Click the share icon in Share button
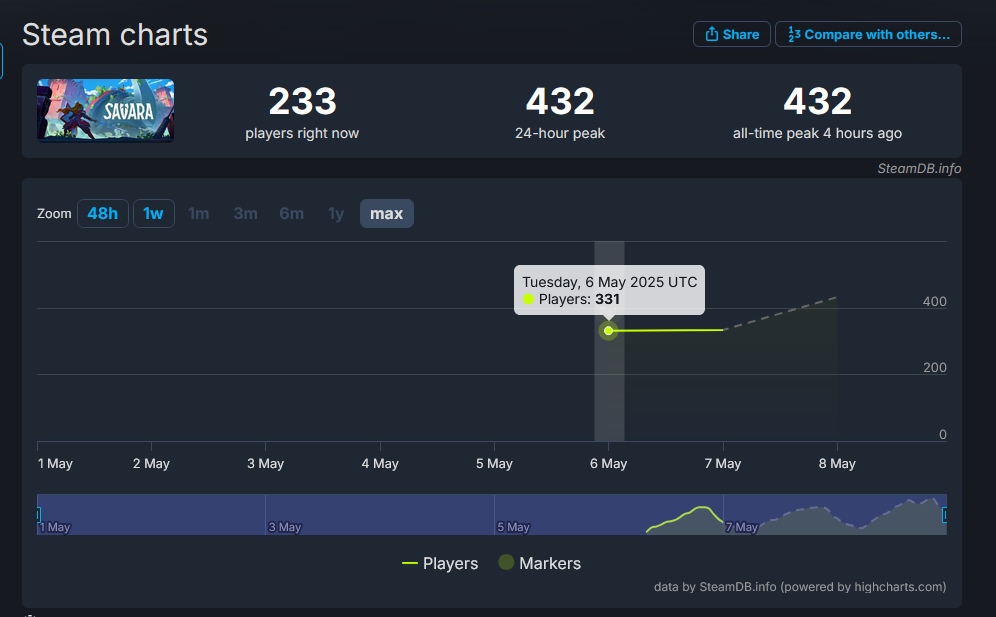The width and height of the screenshot is (996, 617). (x=711, y=34)
